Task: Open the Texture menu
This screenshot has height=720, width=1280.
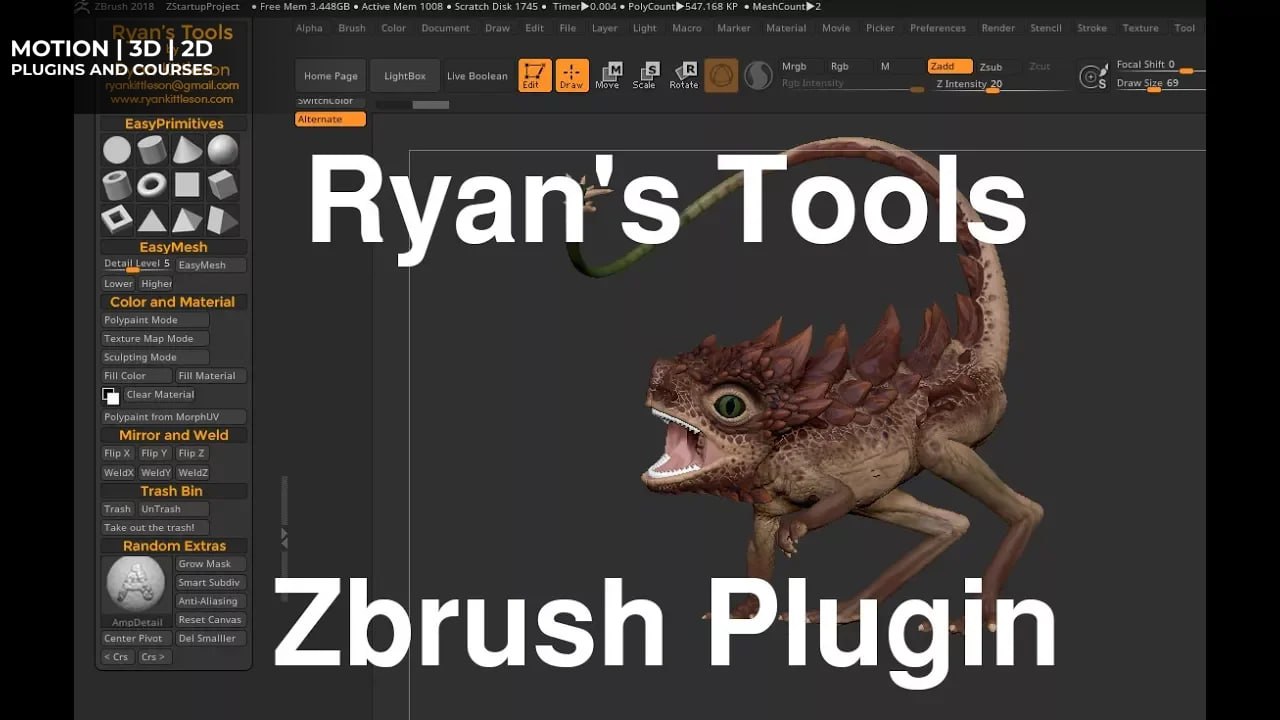Action: pos(1140,28)
